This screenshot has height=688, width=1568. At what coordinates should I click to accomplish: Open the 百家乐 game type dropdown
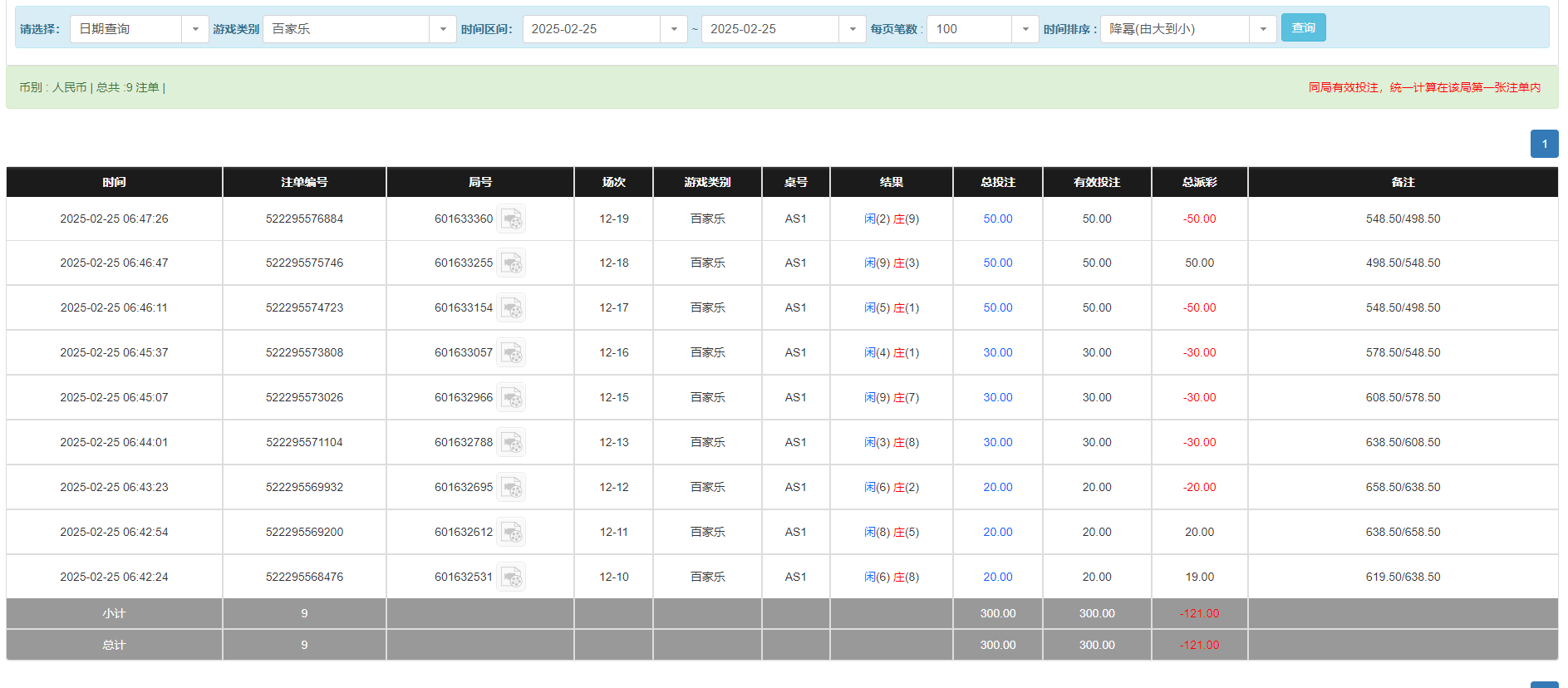[x=442, y=29]
